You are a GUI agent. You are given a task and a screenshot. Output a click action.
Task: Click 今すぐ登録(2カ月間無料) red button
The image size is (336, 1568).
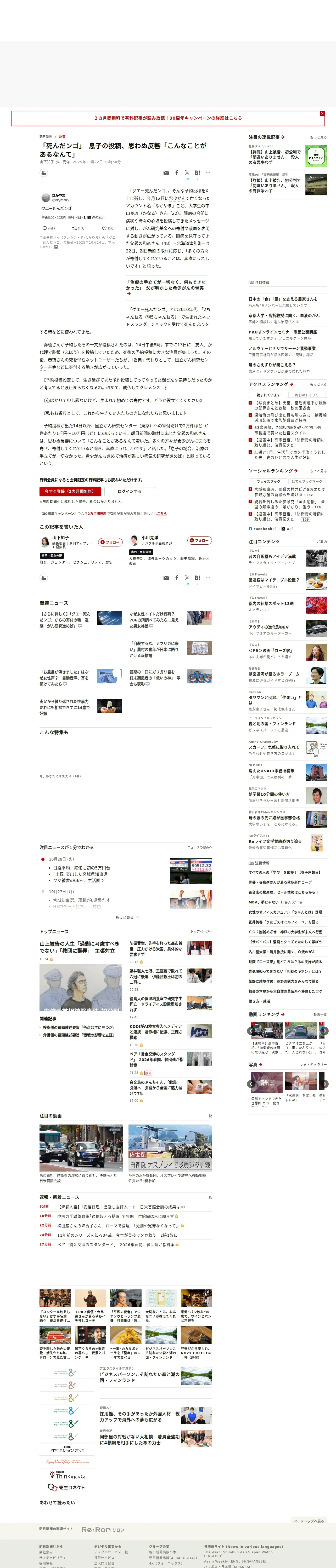(x=70, y=491)
